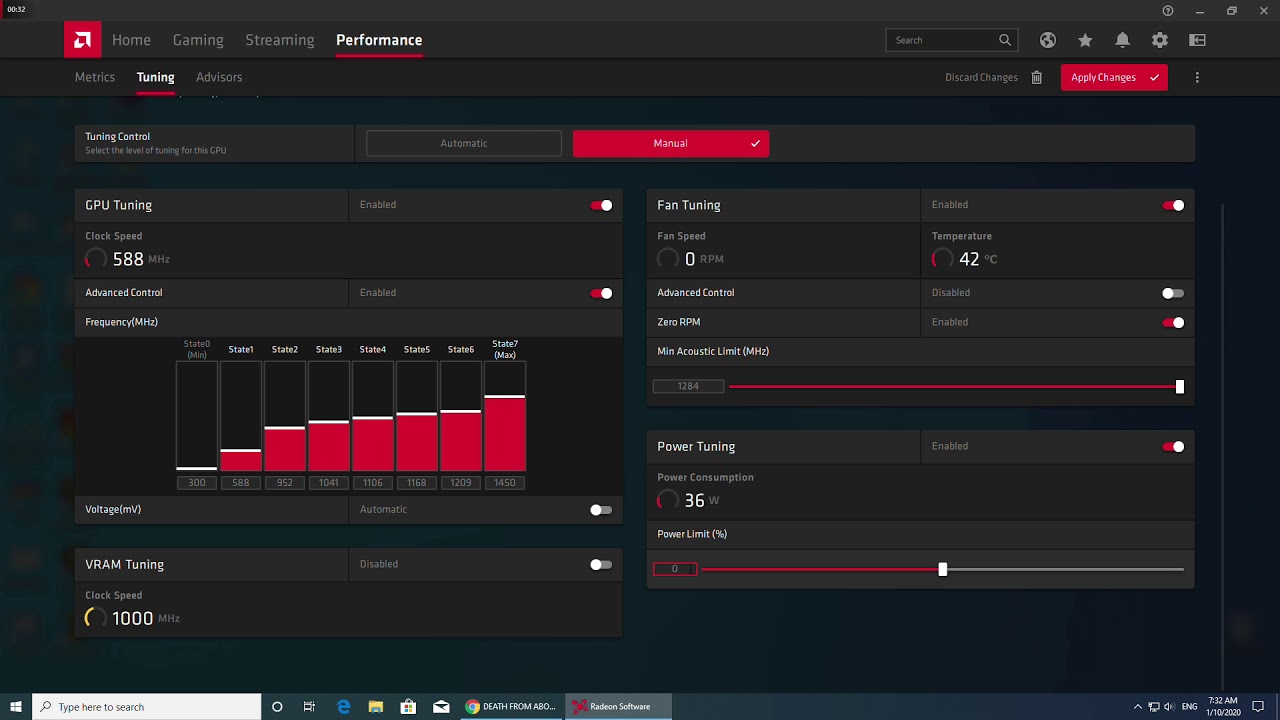1280x720 pixels.
Task: Select Automatic tuning control
Action: [464, 143]
